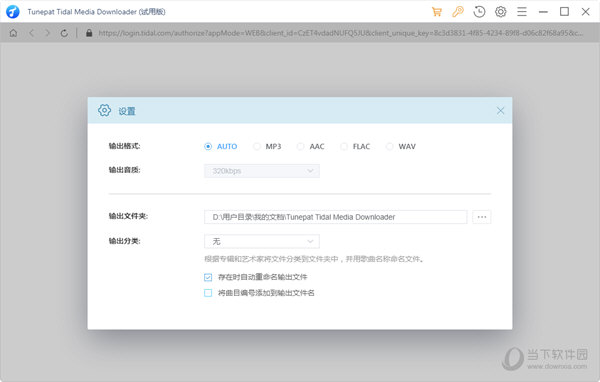Open the download history clock icon
Viewport: 600px width, 382px height.
pyautogui.click(x=479, y=12)
